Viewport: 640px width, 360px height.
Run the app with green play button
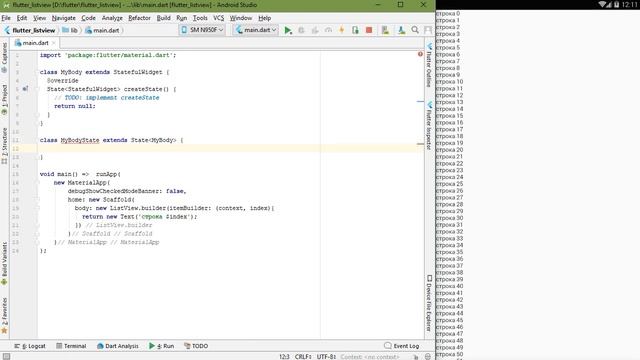tap(288, 30)
